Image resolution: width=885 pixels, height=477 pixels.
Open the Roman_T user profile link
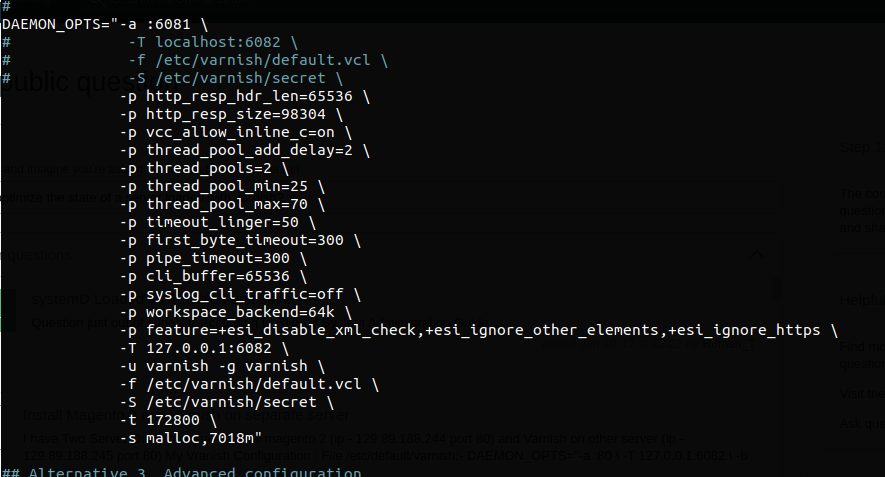728,344
